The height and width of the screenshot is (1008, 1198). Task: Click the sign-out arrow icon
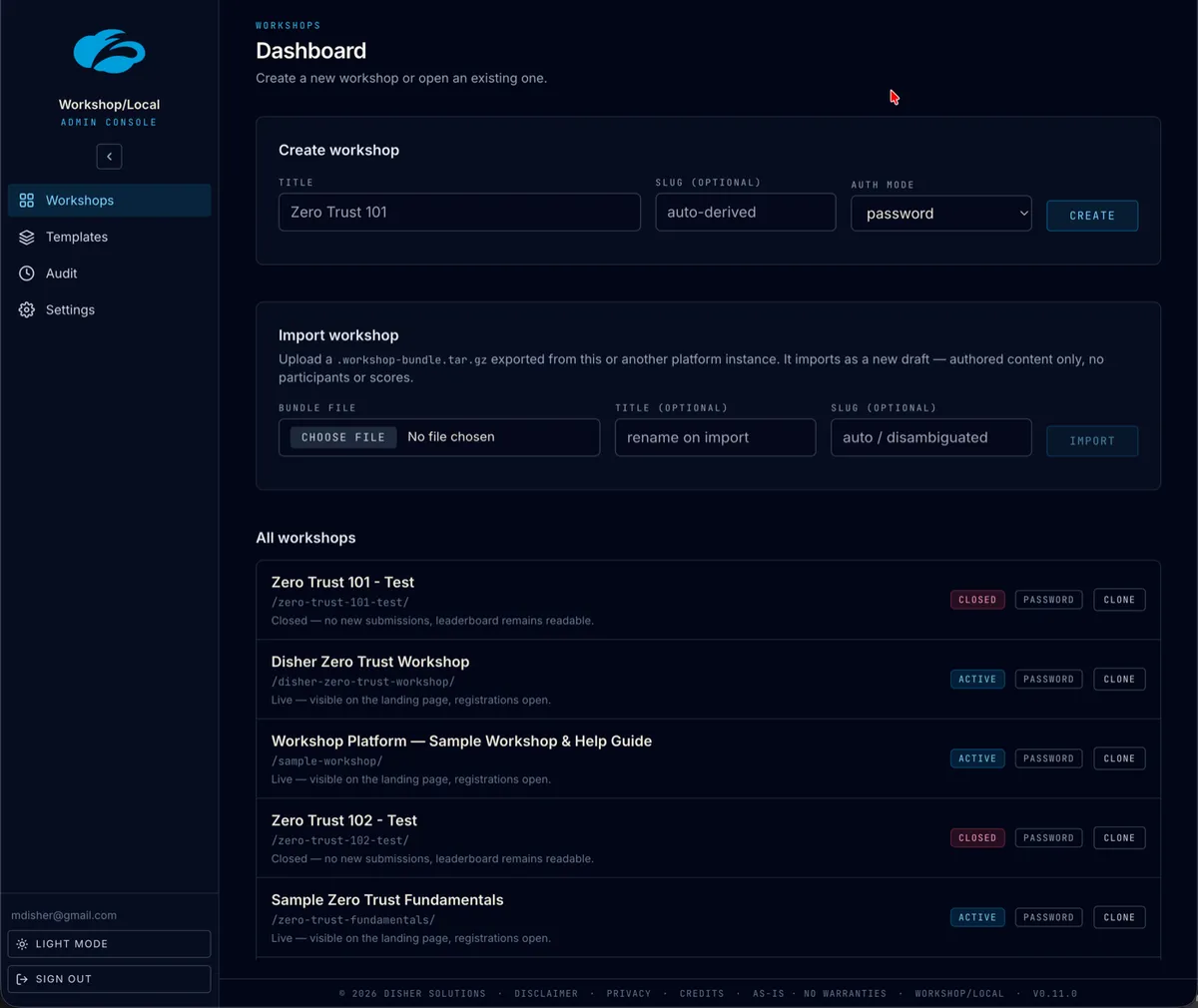coord(22,979)
